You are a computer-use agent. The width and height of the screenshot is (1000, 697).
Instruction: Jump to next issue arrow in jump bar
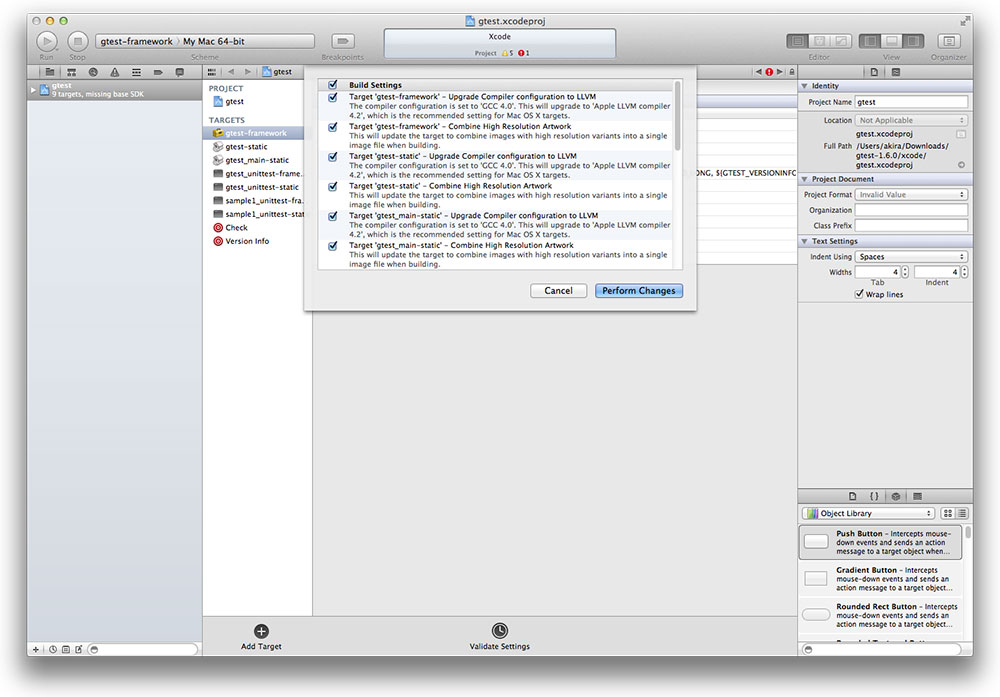780,72
